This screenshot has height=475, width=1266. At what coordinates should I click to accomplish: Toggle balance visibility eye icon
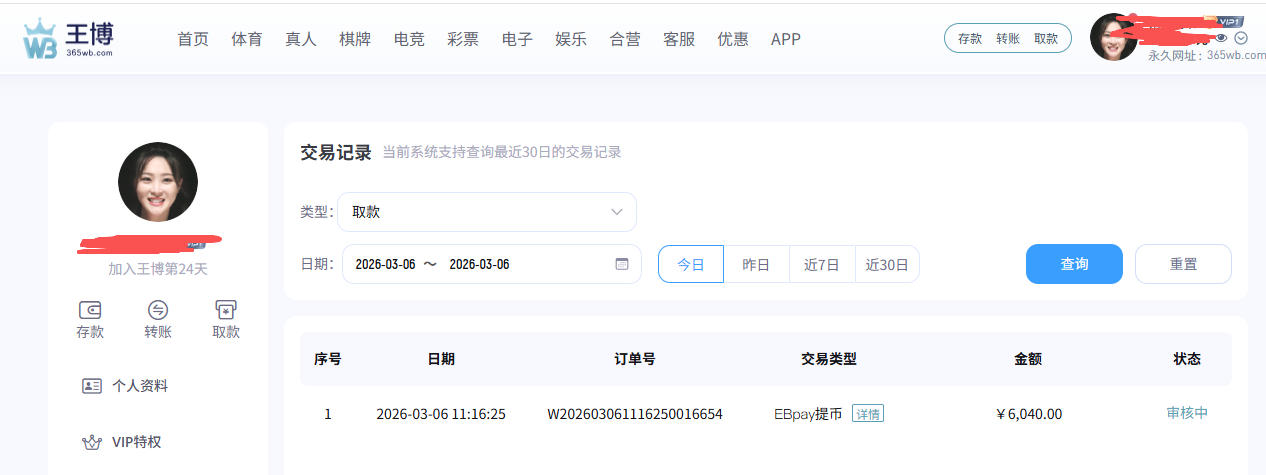pyautogui.click(x=1221, y=38)
